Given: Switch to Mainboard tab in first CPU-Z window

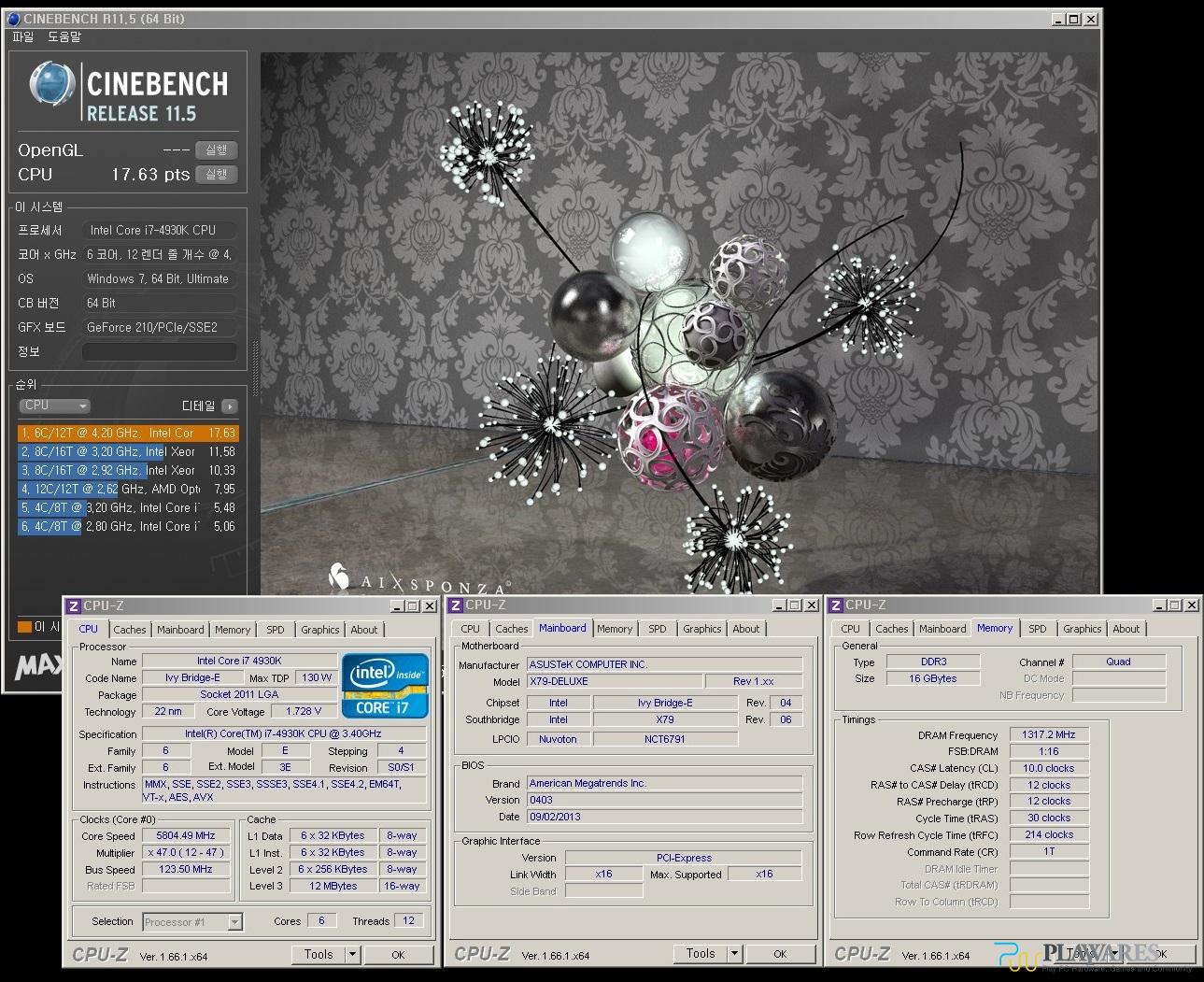Looking at the screenshot, I should point(180,630).
